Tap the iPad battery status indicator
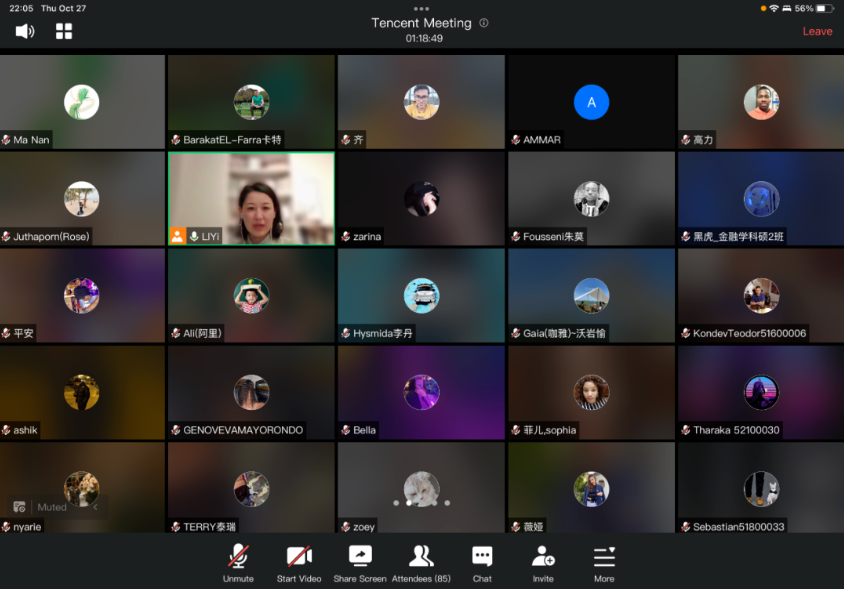The width and height of the screenshot is (844, 589). click(824, 8)
